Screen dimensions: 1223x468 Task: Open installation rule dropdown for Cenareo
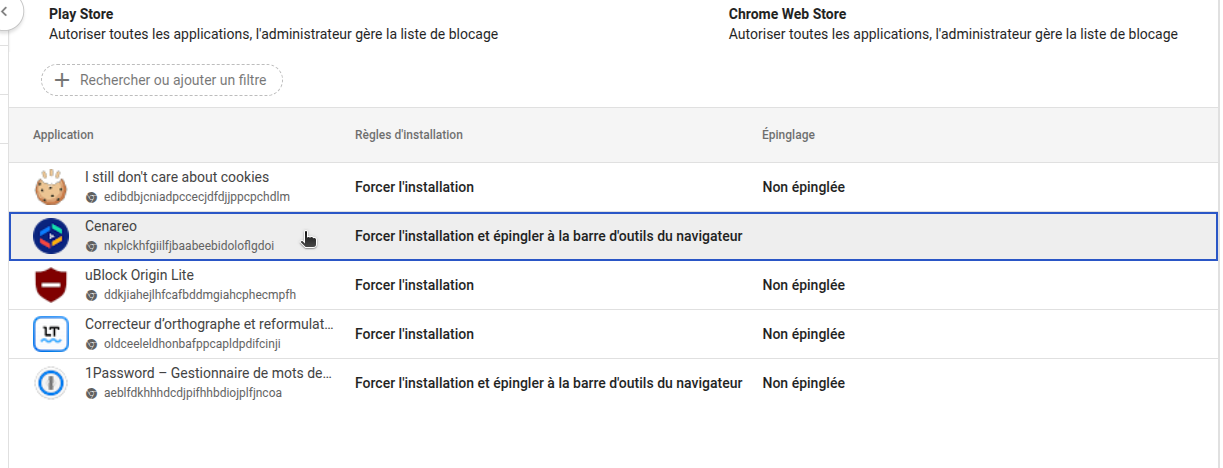[548, 236]
